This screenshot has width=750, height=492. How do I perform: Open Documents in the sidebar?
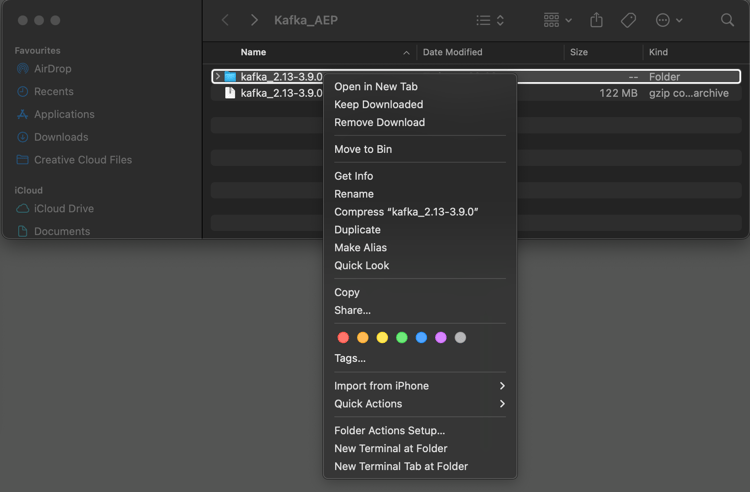tap(53, 231)
